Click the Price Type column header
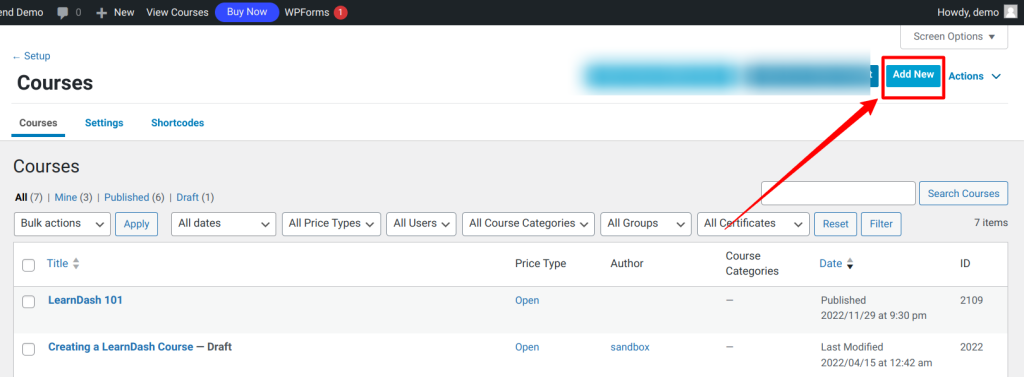 click(540, 263)
